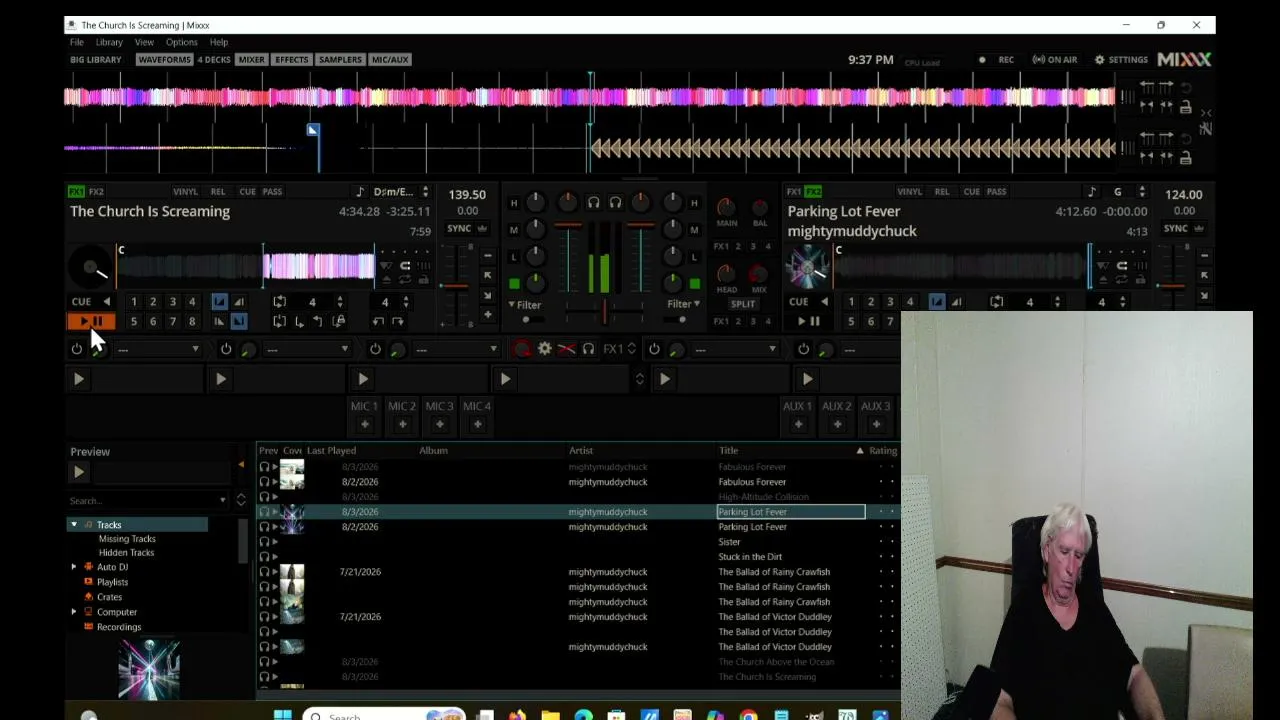Click the deck 1 CUE button
Viewport: 1280px width, 720px height.
[x=82, y=302]
